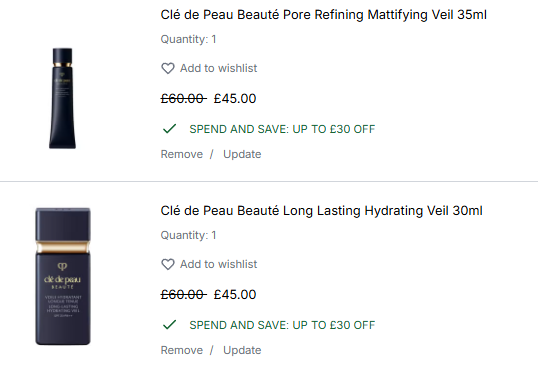Add Pore Refining Mattifying Veil to wishlist
Screen dimensions: 538x375
[x=209, y=68]
